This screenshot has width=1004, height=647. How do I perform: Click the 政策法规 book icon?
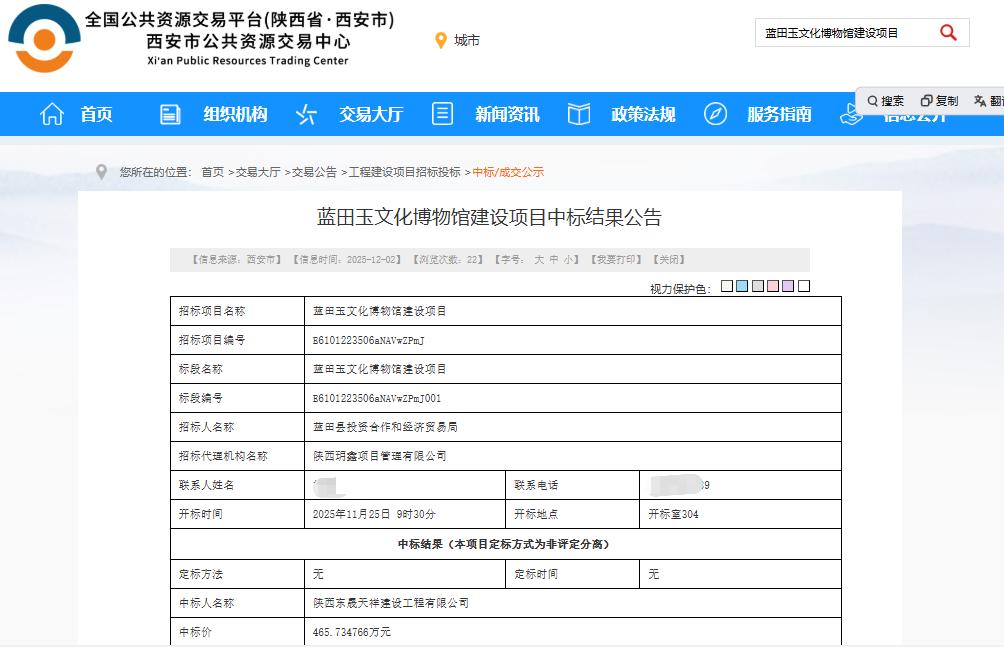coord(578,114)
